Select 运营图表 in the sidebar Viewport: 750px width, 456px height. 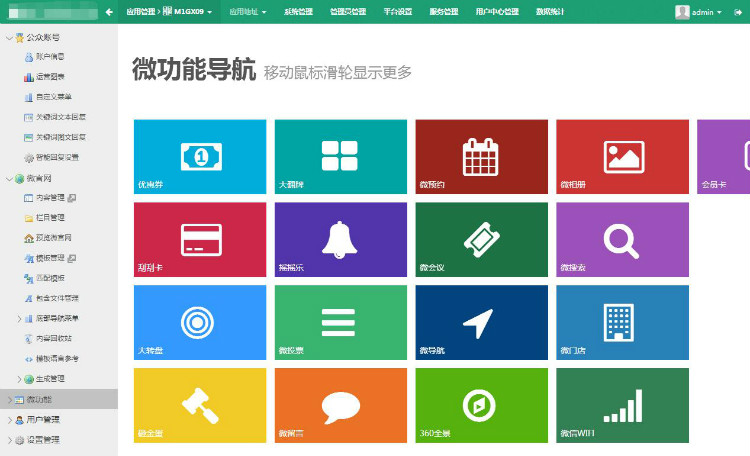(50, 77)
